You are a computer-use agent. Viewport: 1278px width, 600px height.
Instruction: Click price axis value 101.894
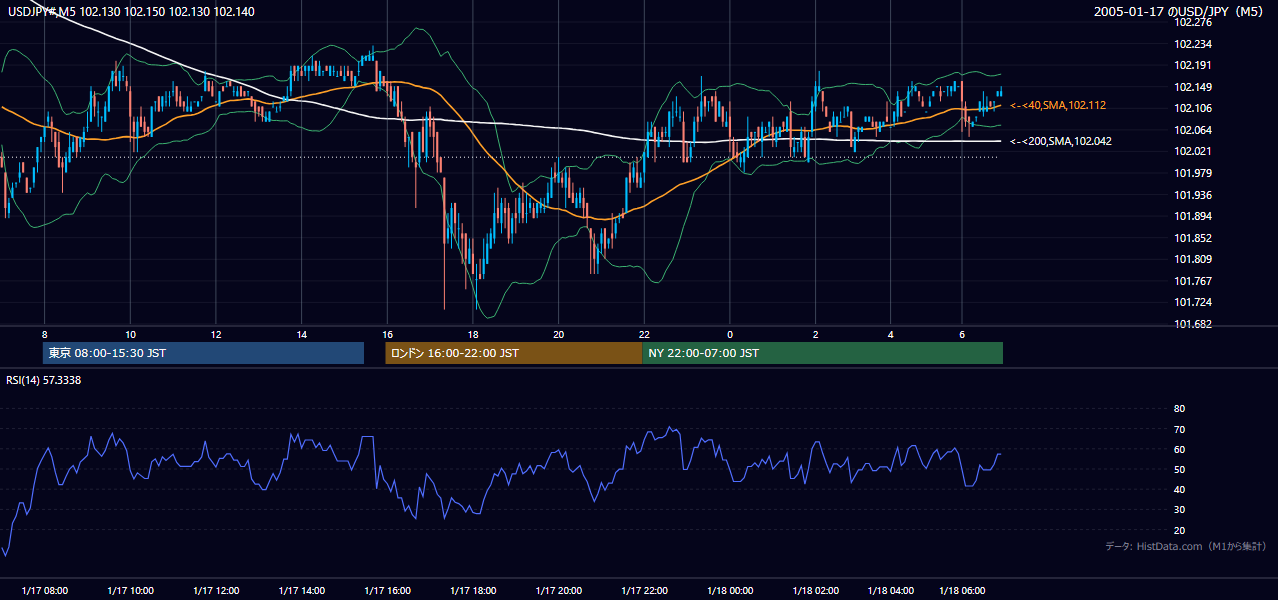(1193, 216)
